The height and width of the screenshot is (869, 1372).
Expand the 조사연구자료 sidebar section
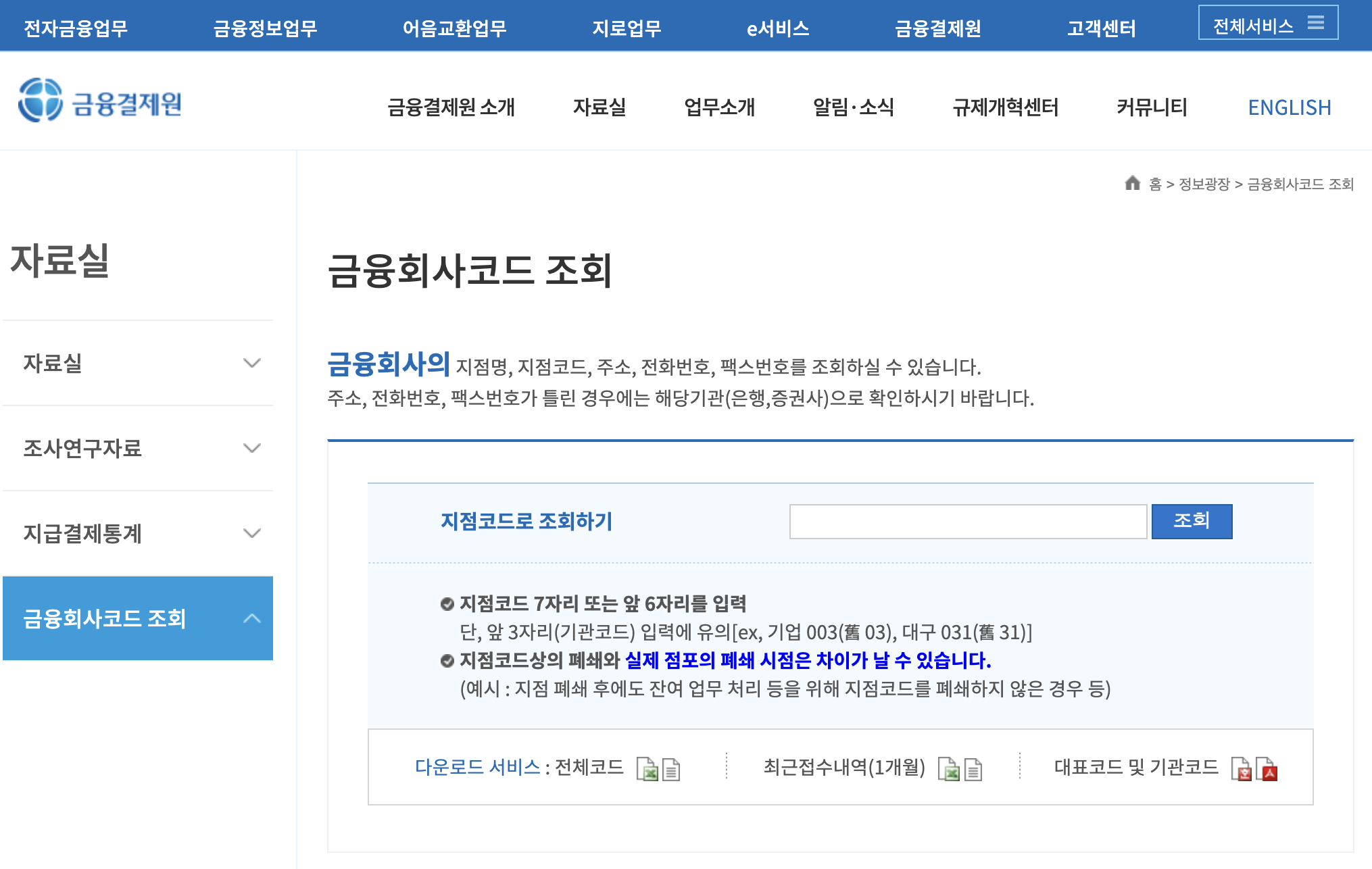tap(251, 448)
